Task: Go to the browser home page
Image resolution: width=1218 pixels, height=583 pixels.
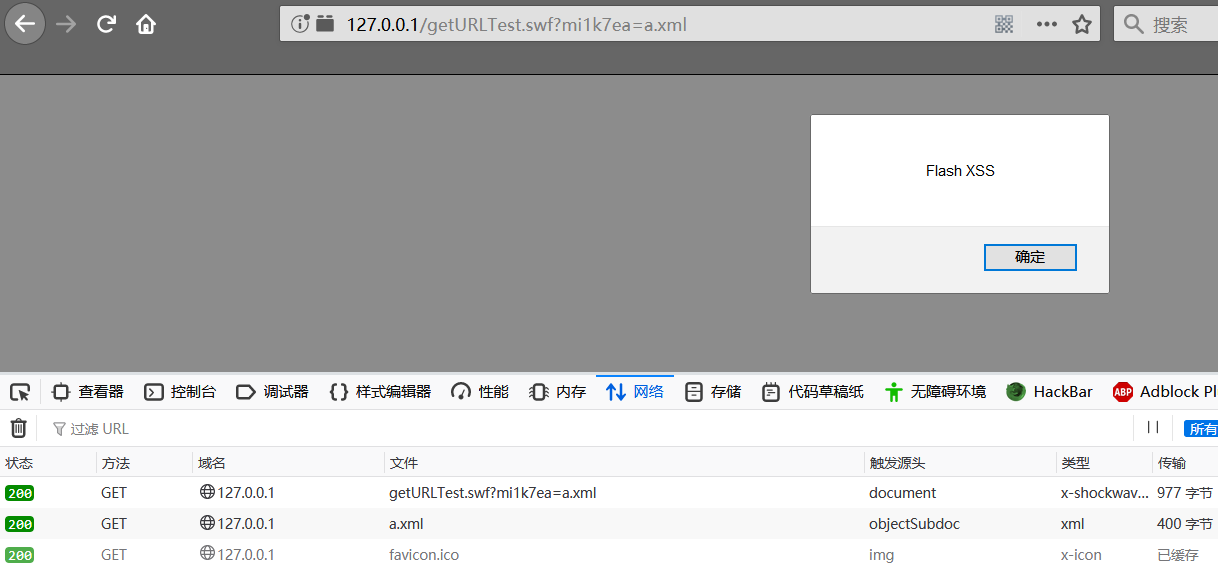Action: click(x=146, y=24)
